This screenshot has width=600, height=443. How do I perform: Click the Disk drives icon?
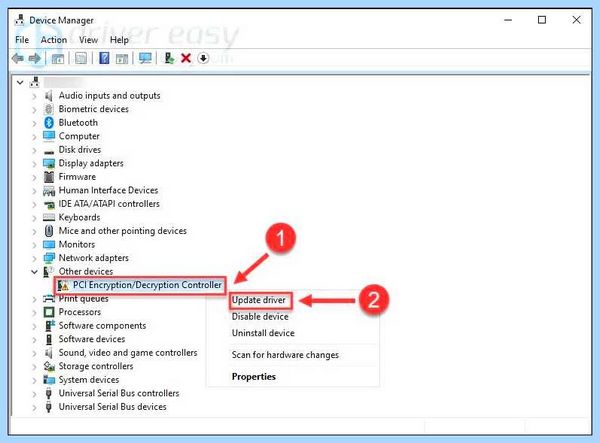point(49,151)
